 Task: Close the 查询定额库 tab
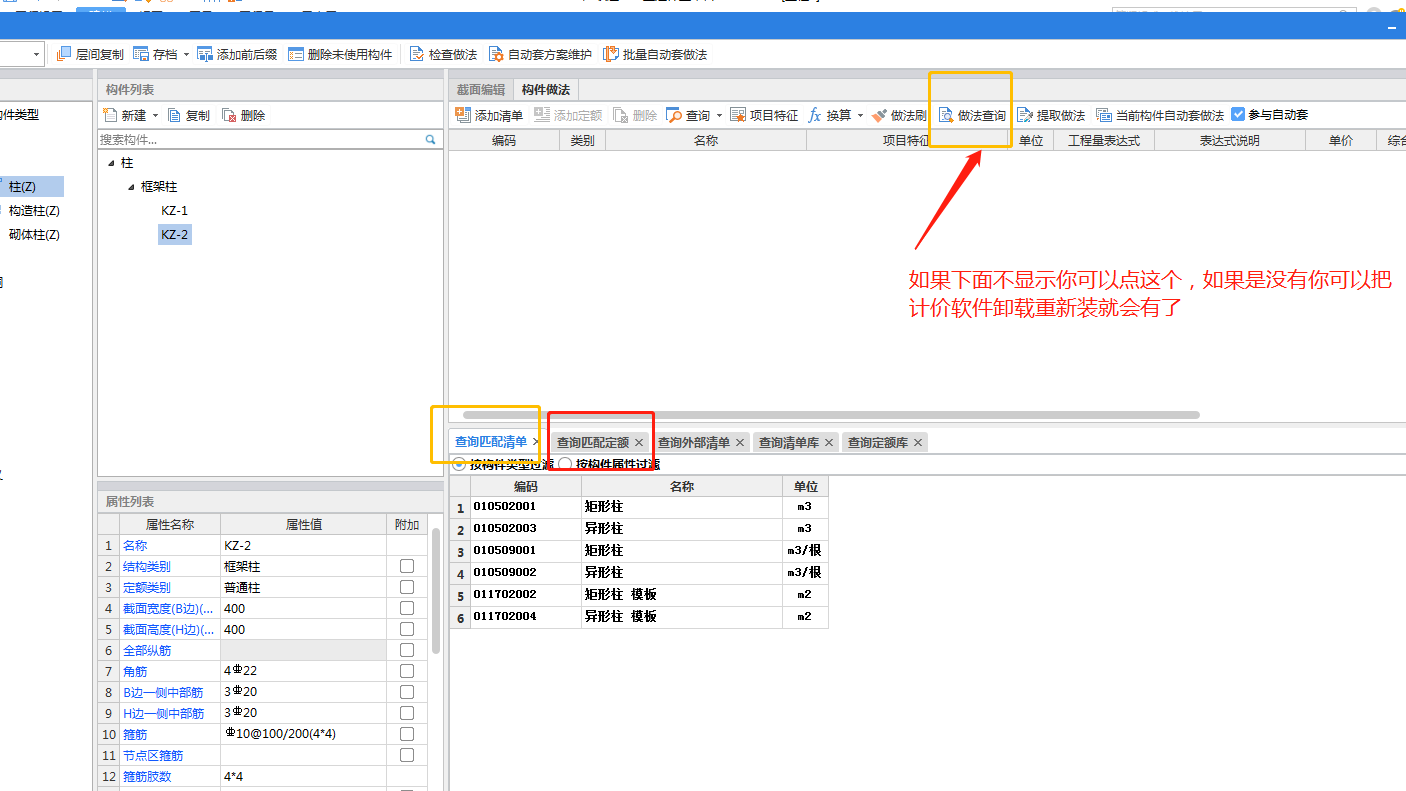(918, 442)
